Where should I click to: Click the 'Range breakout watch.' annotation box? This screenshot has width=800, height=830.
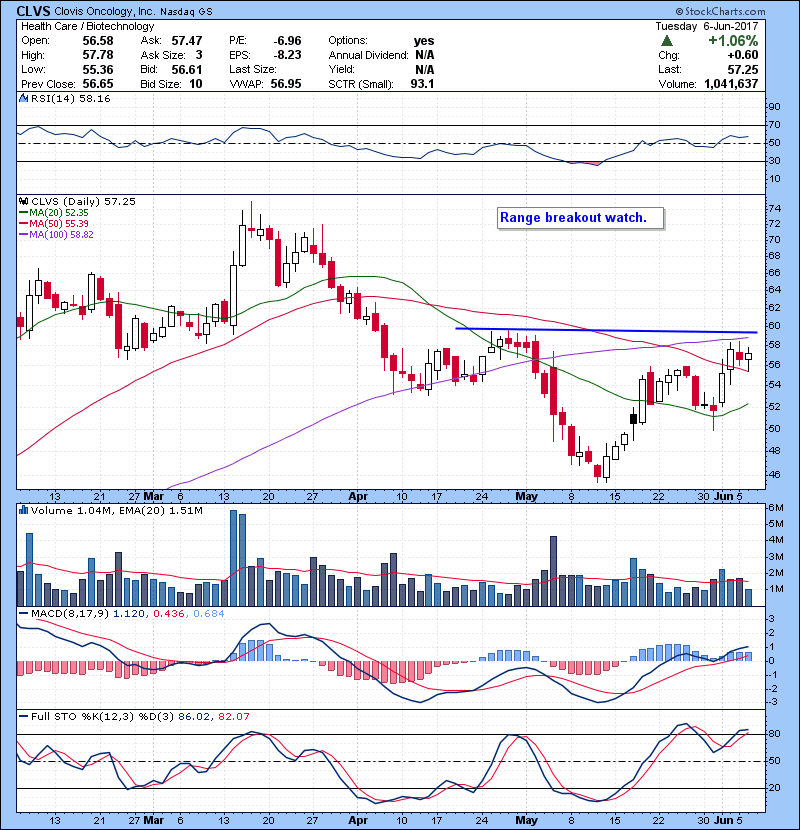(x=580, y=218)
